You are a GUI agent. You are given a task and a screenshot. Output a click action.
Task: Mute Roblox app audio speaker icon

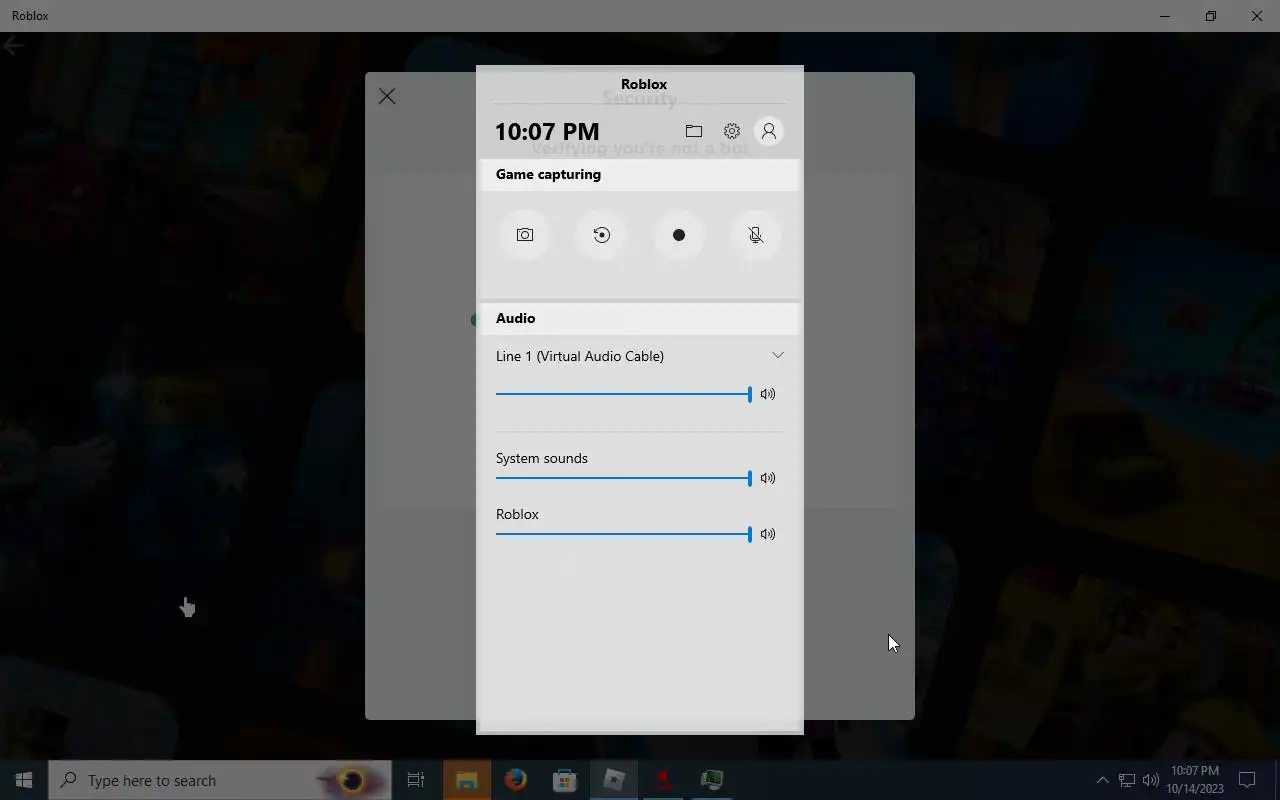[768, 534]
